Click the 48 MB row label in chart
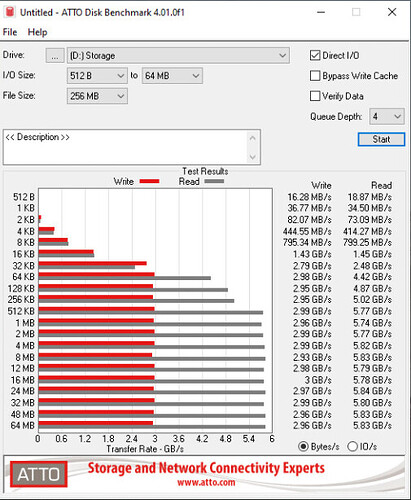Viewport: 411px width, 500px height. point(23,414)
